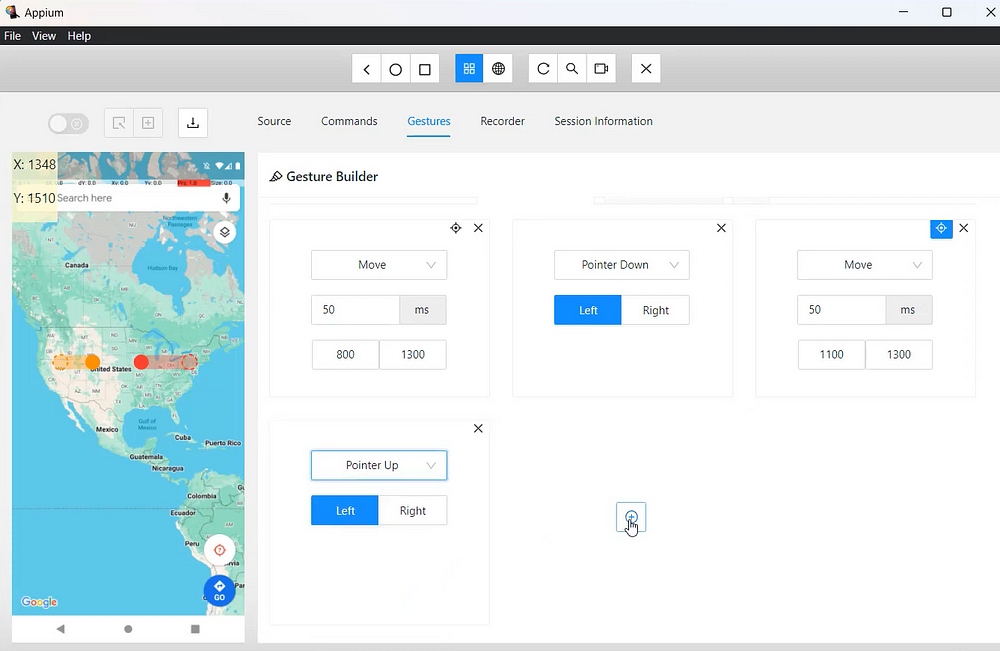This screenshot has height=651, width=1000.
Task: Start recording with the camera icon
Action: tap(601, 69)
